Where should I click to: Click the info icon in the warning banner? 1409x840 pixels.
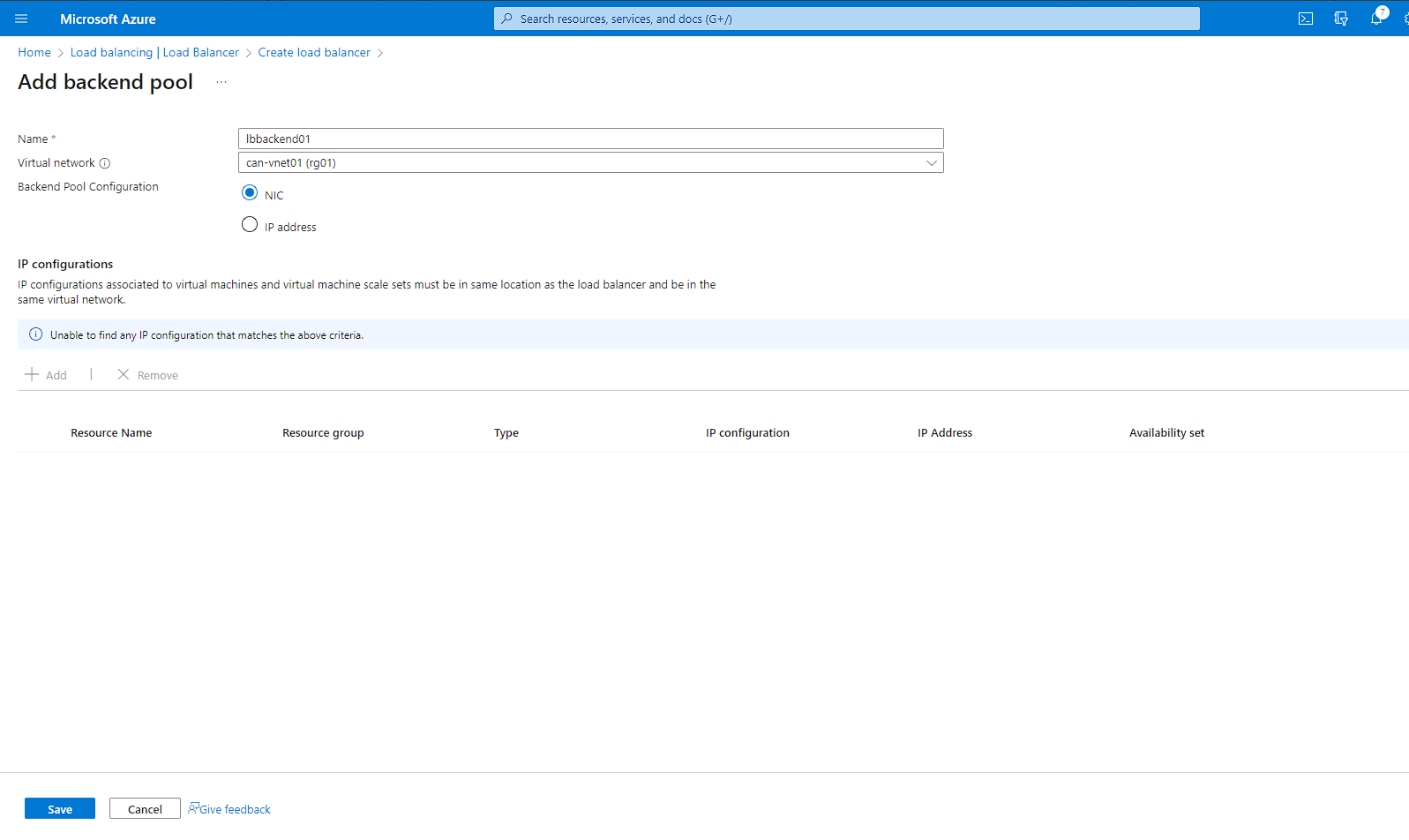(x=36, y=334)
